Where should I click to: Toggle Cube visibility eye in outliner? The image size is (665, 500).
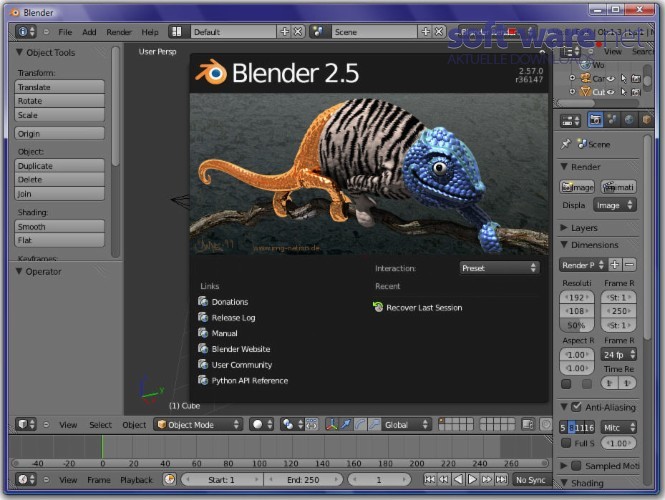(610, 92)
